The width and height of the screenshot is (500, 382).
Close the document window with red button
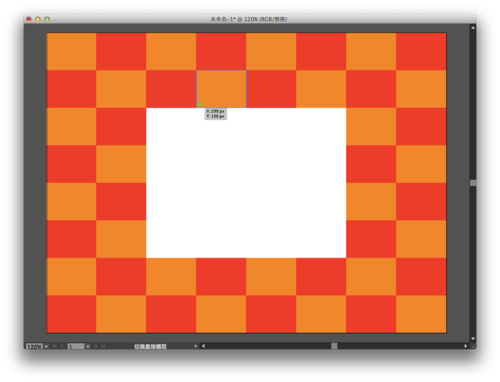[29, 19]
